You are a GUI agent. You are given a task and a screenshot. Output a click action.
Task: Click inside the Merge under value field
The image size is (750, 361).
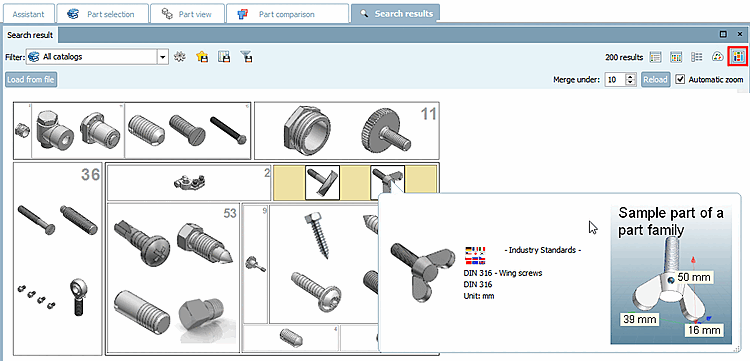click(616, 79)
